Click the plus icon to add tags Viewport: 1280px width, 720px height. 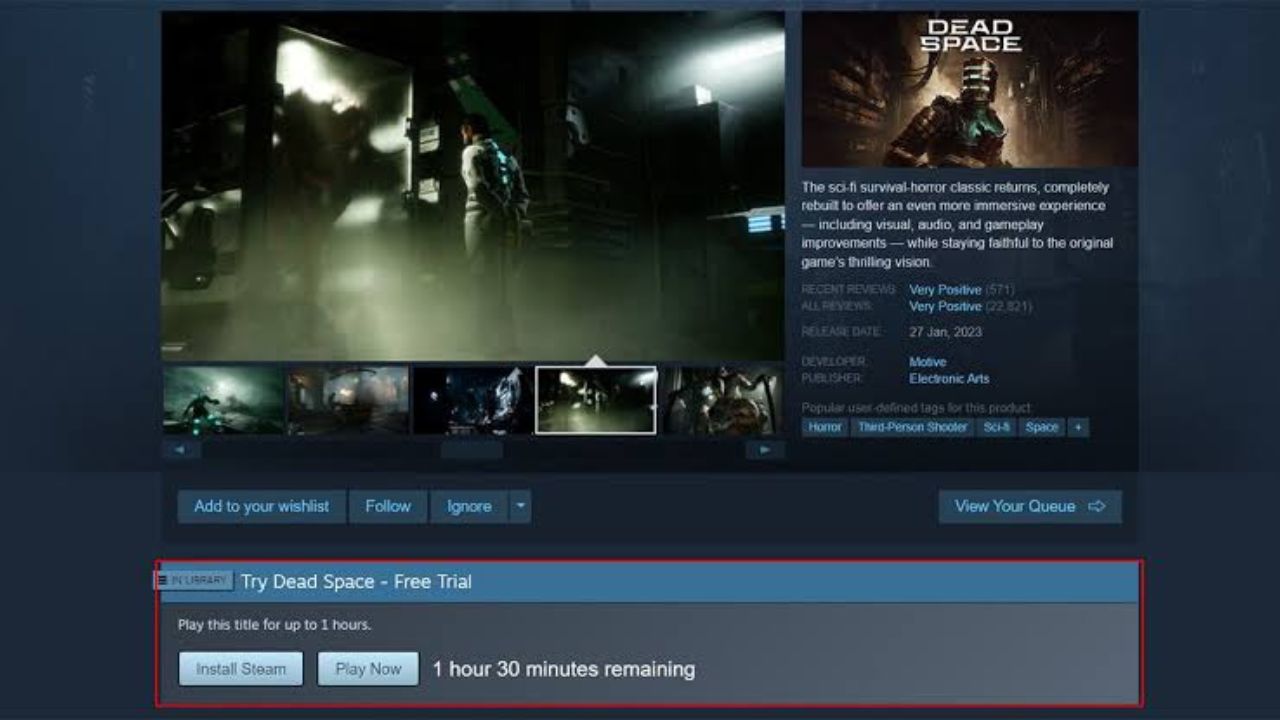click(1077, 427)
